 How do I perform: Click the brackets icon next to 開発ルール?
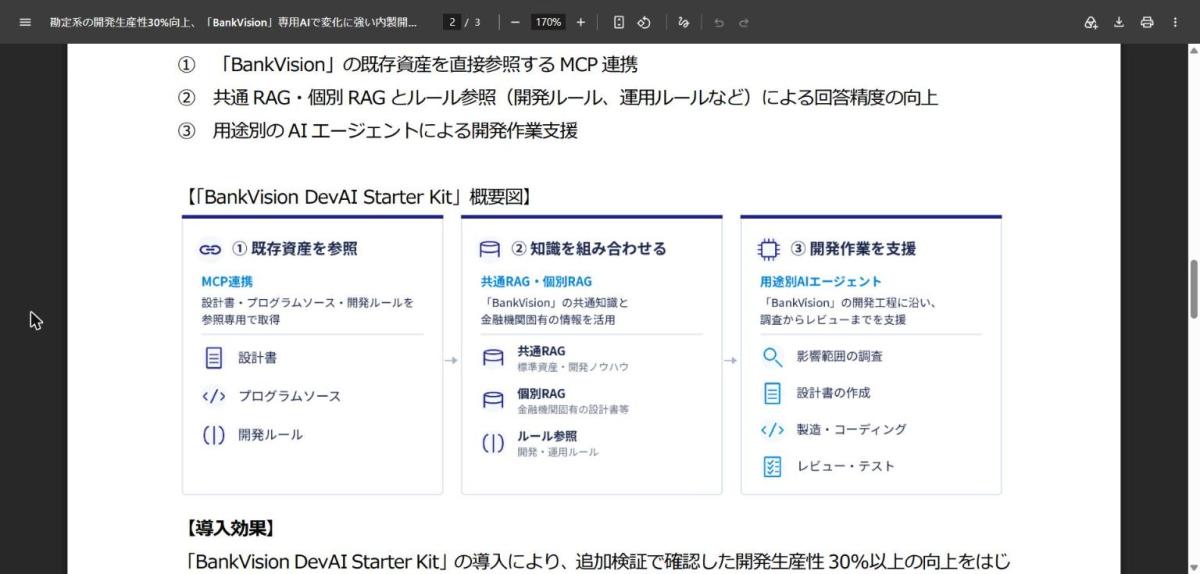click(x=213, y=435)
